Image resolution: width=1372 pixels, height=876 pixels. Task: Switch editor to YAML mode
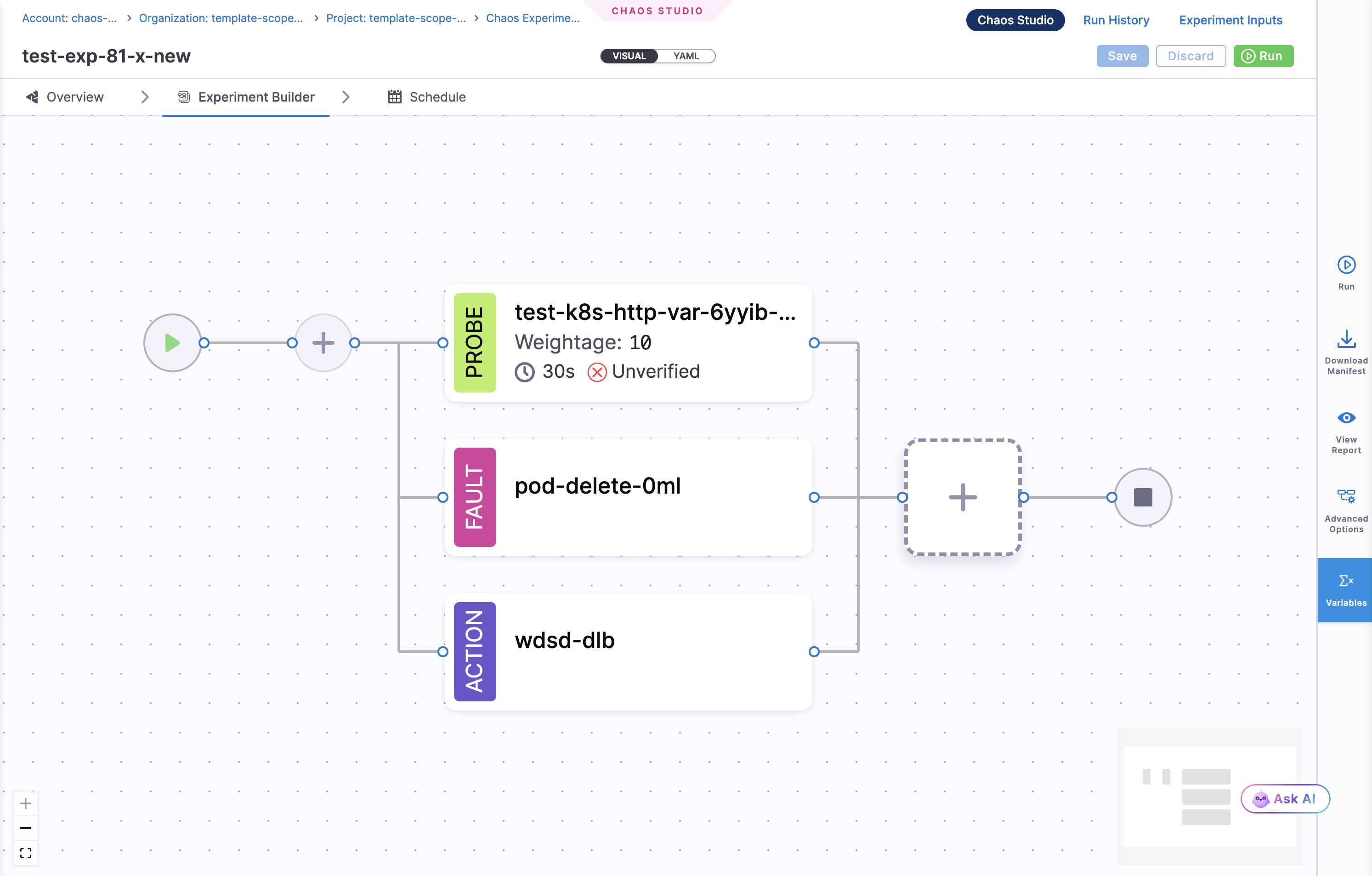coord(686,56)
